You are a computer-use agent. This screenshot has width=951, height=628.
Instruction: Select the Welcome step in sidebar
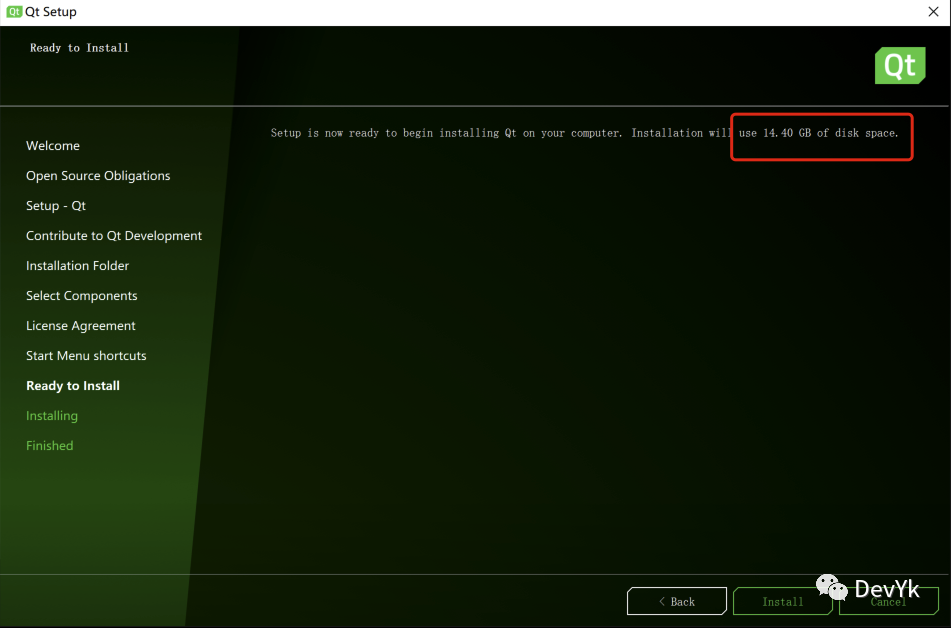[x=53, y=146]
